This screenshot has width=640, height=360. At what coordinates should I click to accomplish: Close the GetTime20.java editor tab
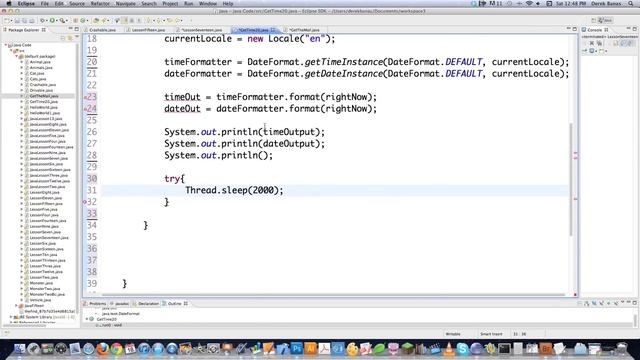tap(273, 30)
